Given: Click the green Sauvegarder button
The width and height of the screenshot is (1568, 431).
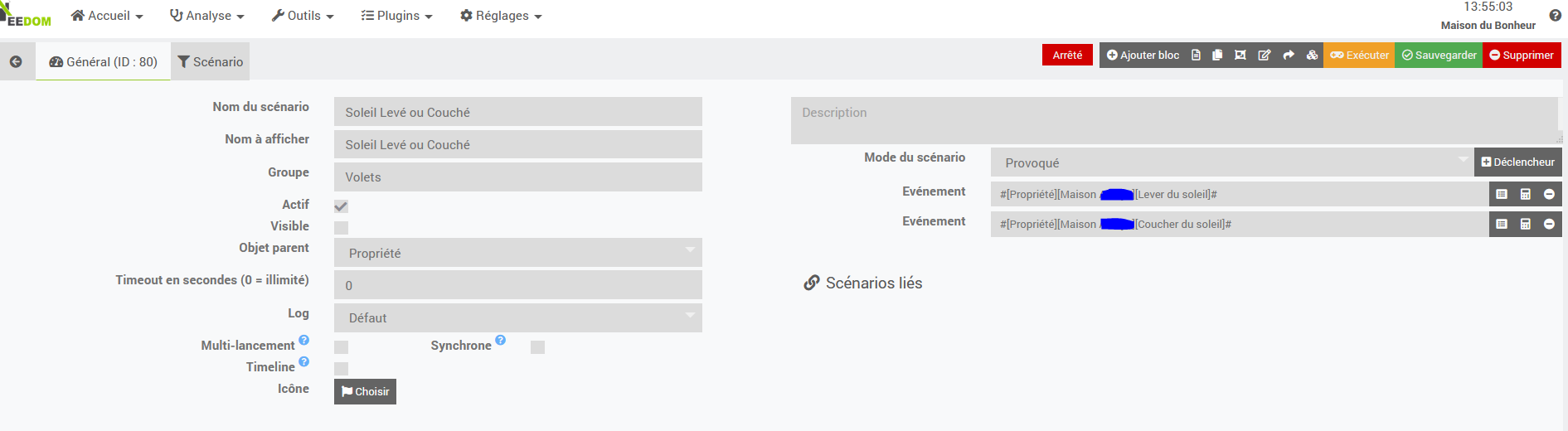Looking at the screenshot, I should click(1439, 56).
